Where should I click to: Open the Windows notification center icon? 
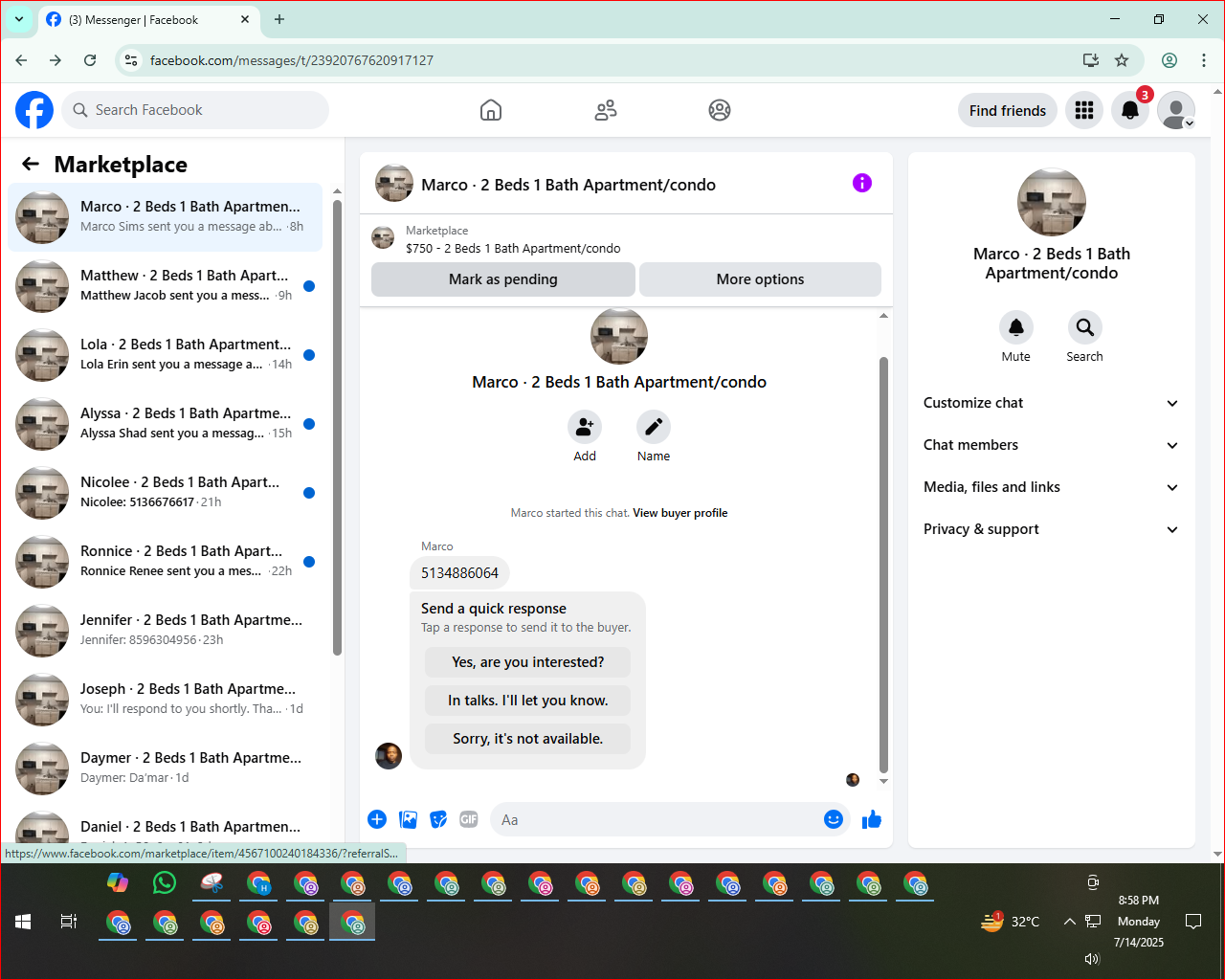[1193, 922]
